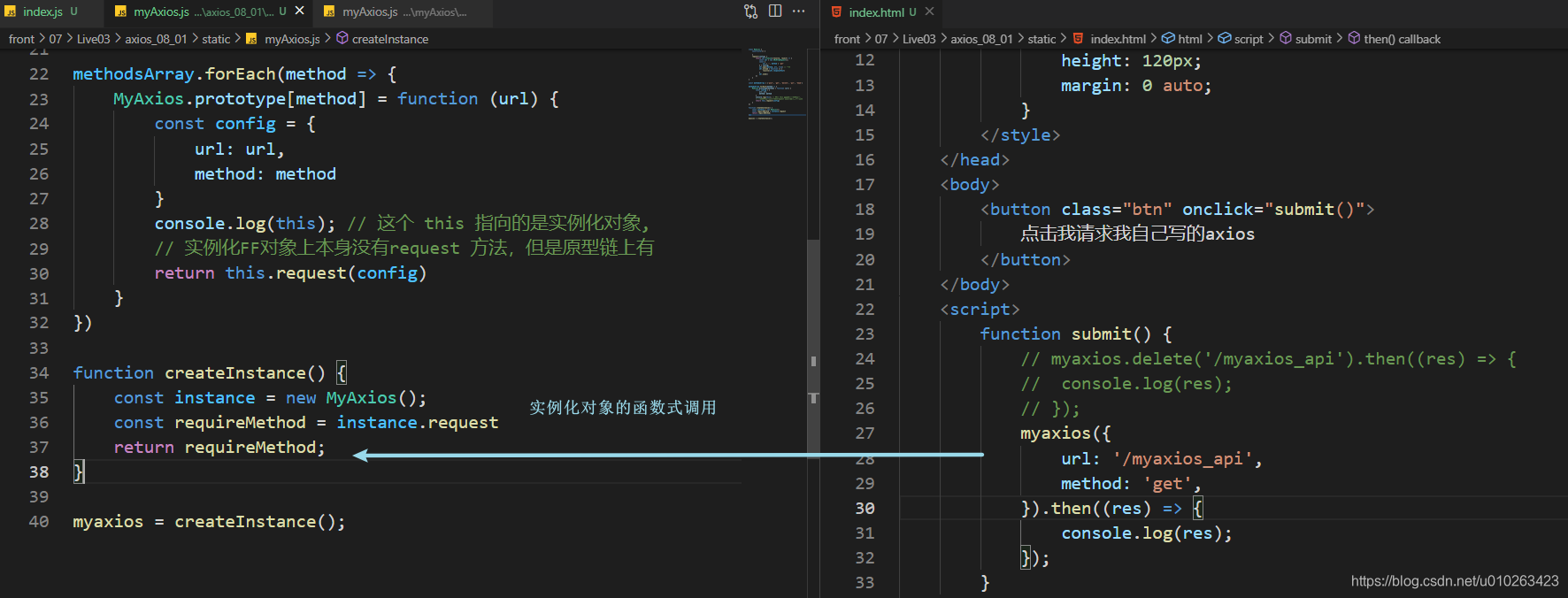Click the left editor minimap code preview
Screen dimensions: 1568x598
775,84
